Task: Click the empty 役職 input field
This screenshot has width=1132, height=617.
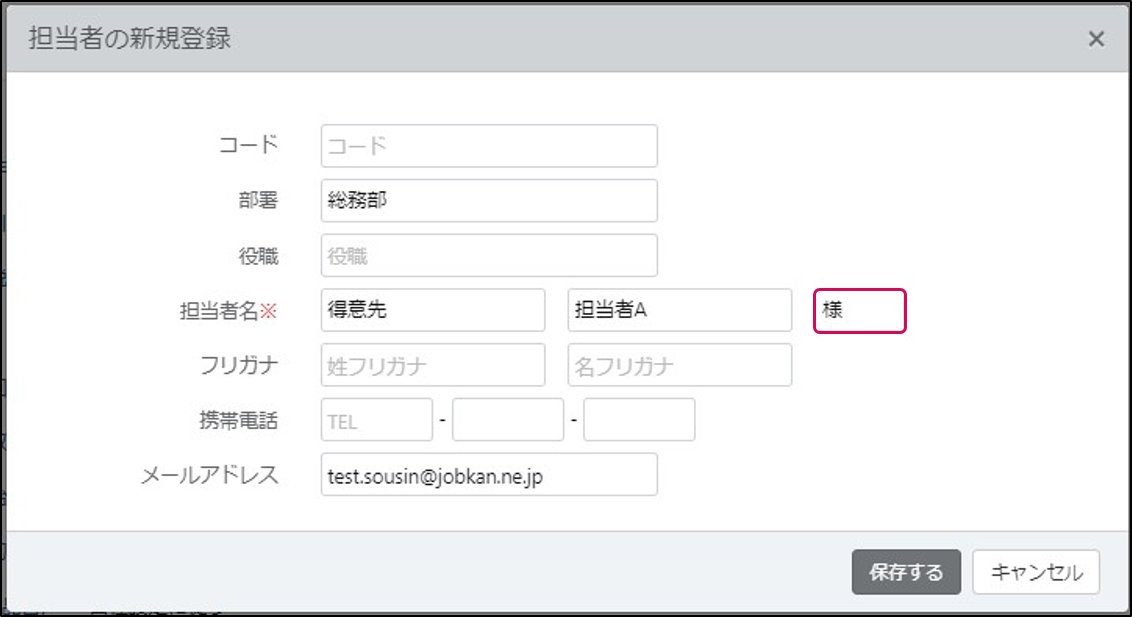Action: pyautogui.click(x=488, y=255)
